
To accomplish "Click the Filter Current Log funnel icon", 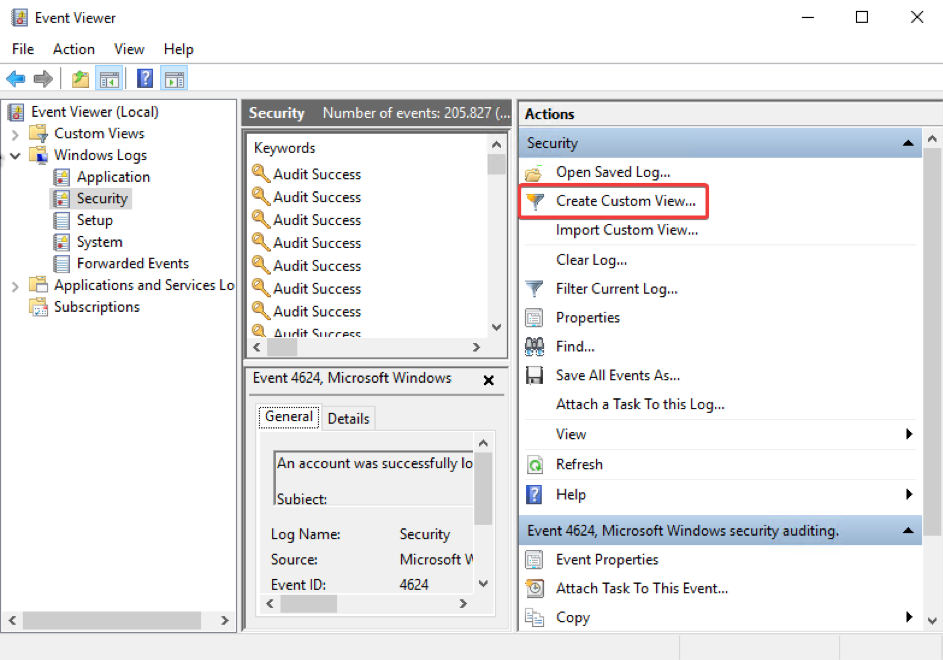I will tap(535, 289).
